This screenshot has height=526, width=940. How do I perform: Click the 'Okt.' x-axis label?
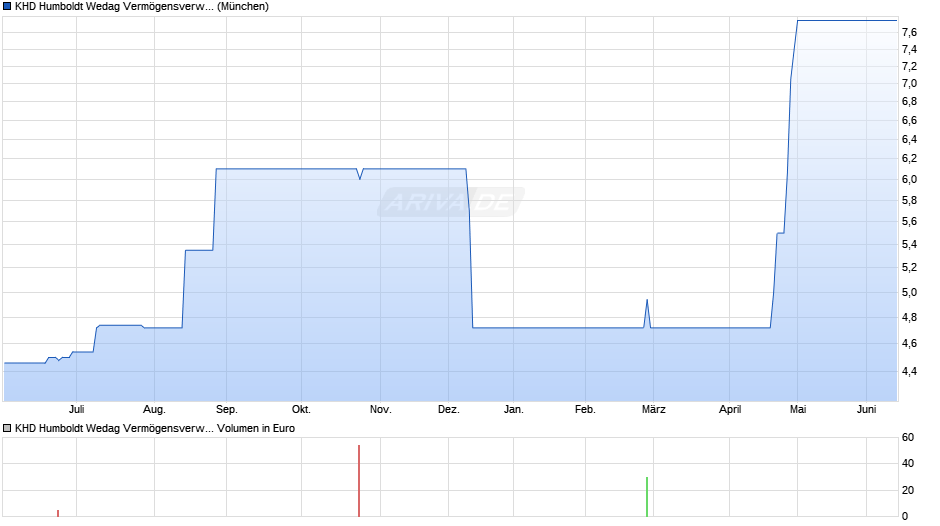tap(301, 409)
